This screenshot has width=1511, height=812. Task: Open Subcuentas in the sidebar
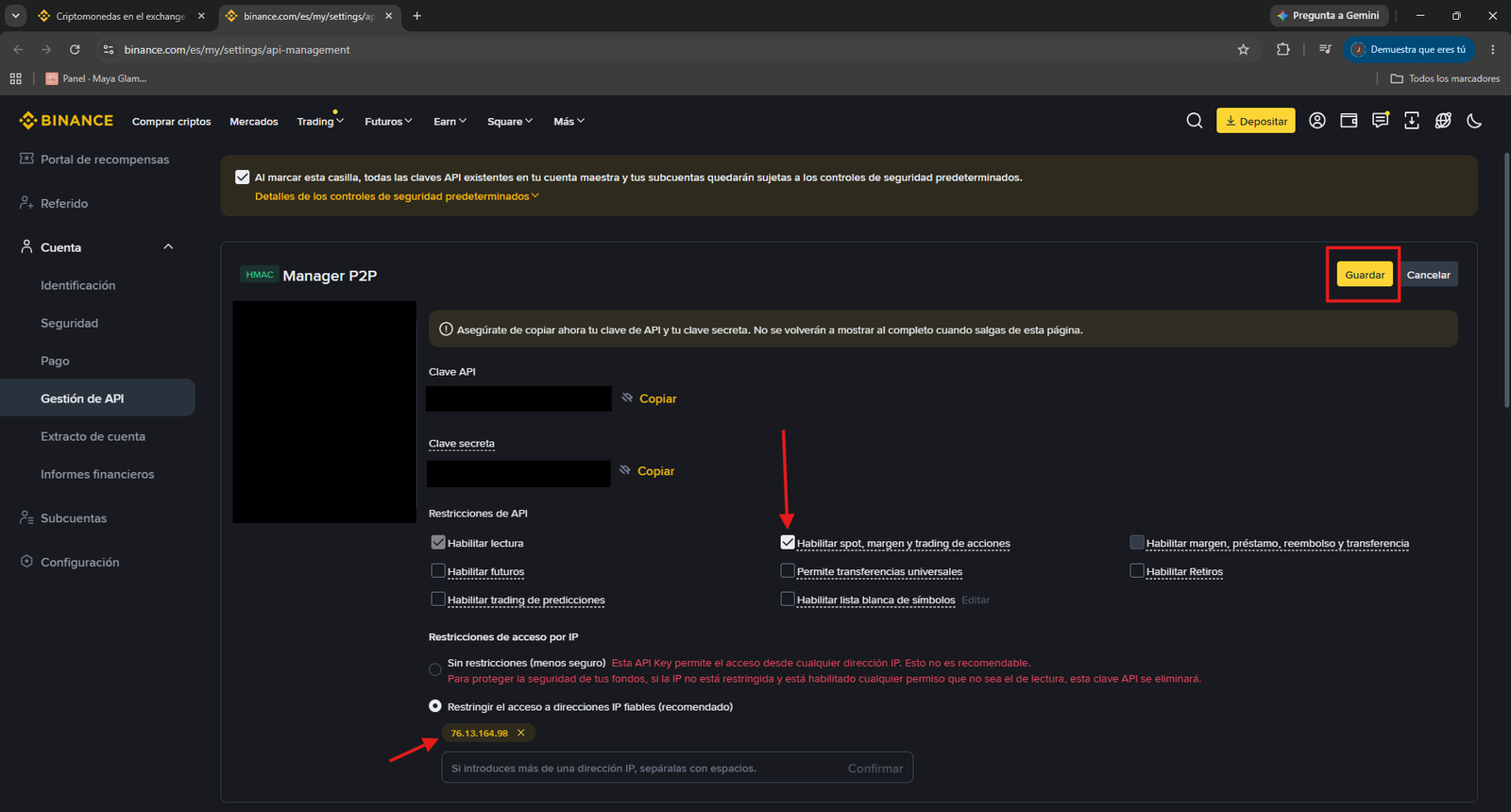click(63, 518)
